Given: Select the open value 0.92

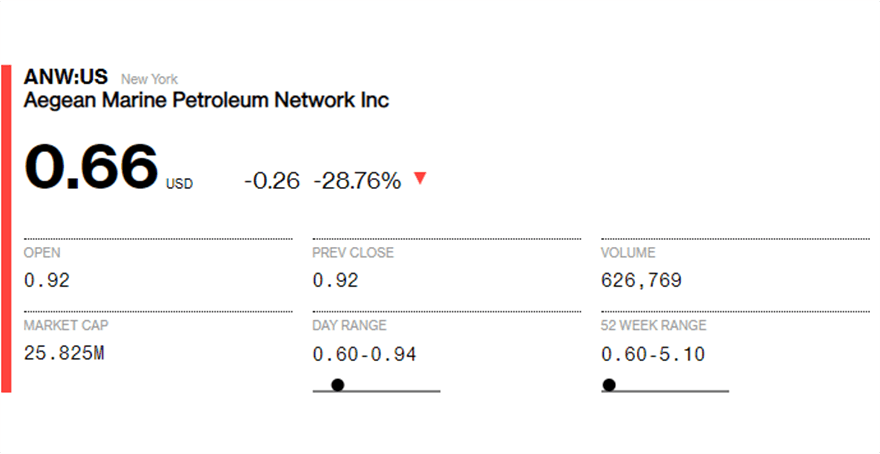Looking at the screenshot, I should (47, 281).
